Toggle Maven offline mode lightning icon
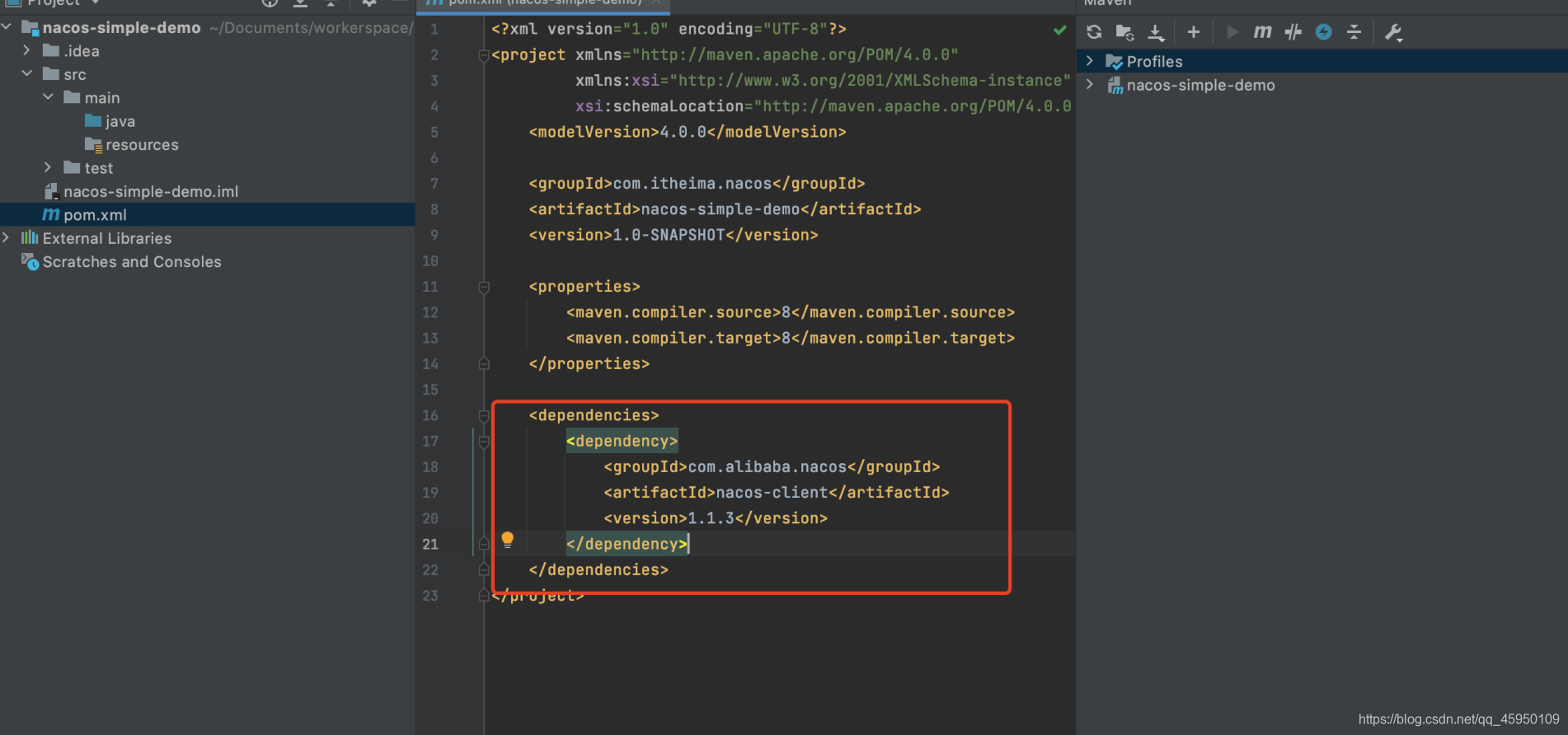1568x735 pixels. tap(1323, 32)
